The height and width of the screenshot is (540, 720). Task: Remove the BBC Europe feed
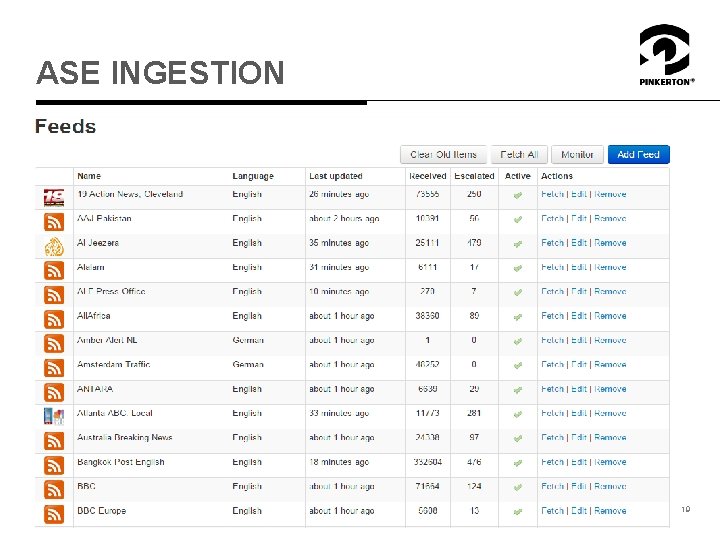coord(610,511)
